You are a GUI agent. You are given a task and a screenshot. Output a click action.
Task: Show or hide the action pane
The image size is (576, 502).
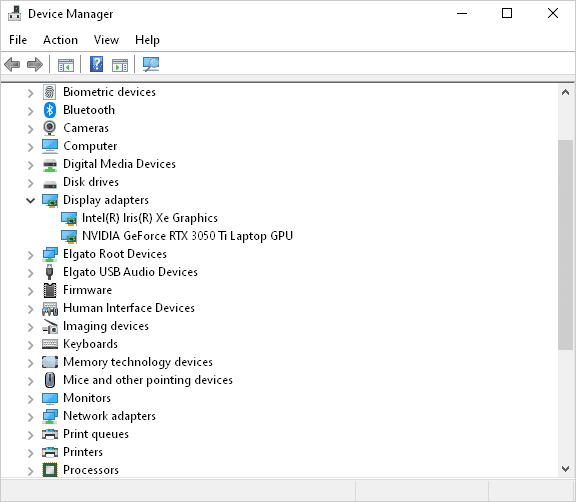[x=120, y=65]
